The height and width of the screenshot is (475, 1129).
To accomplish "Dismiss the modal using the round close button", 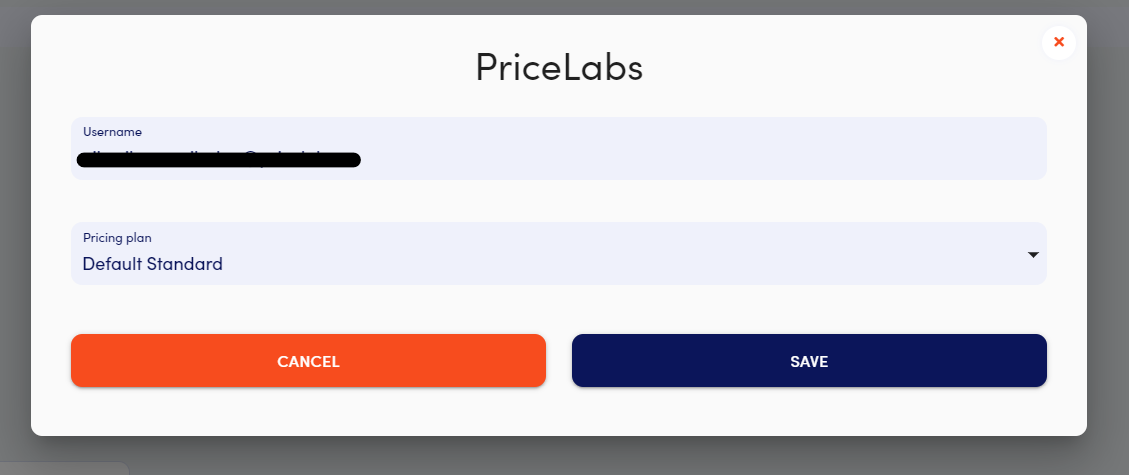I will click(x=1058, y=42).
